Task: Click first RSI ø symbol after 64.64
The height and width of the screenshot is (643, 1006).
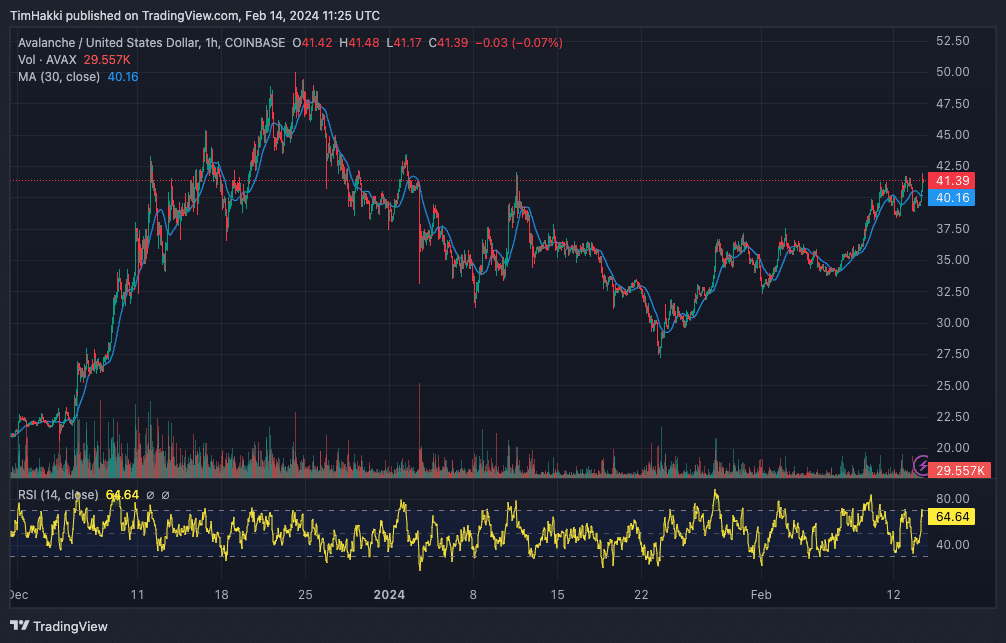Action: click(150, 495)
